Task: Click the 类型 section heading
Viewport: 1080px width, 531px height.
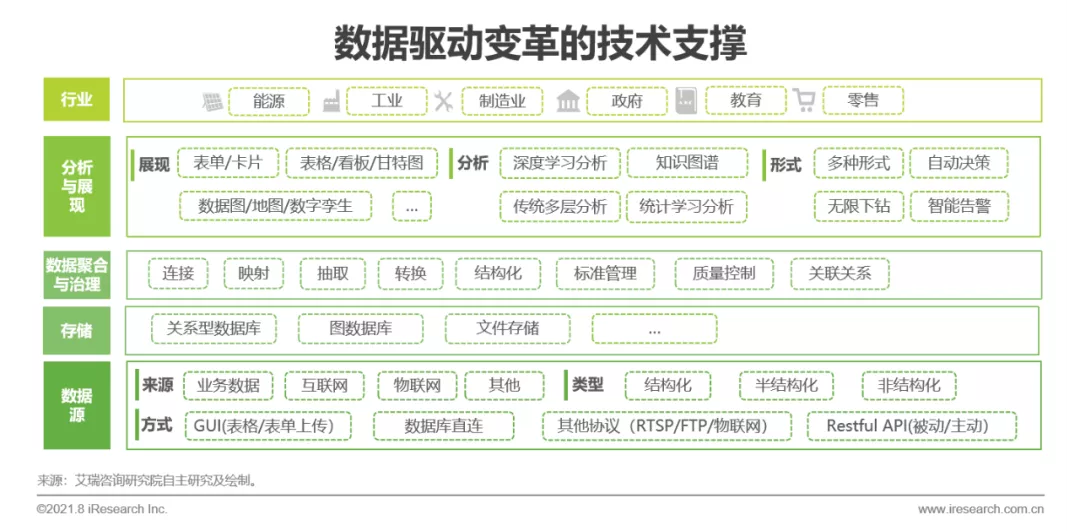Action: 588,385
